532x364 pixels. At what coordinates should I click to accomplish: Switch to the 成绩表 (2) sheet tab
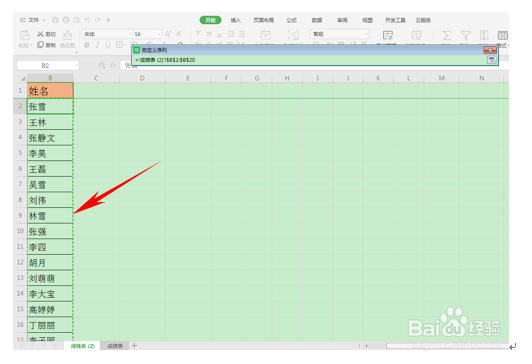click(82, 346)
